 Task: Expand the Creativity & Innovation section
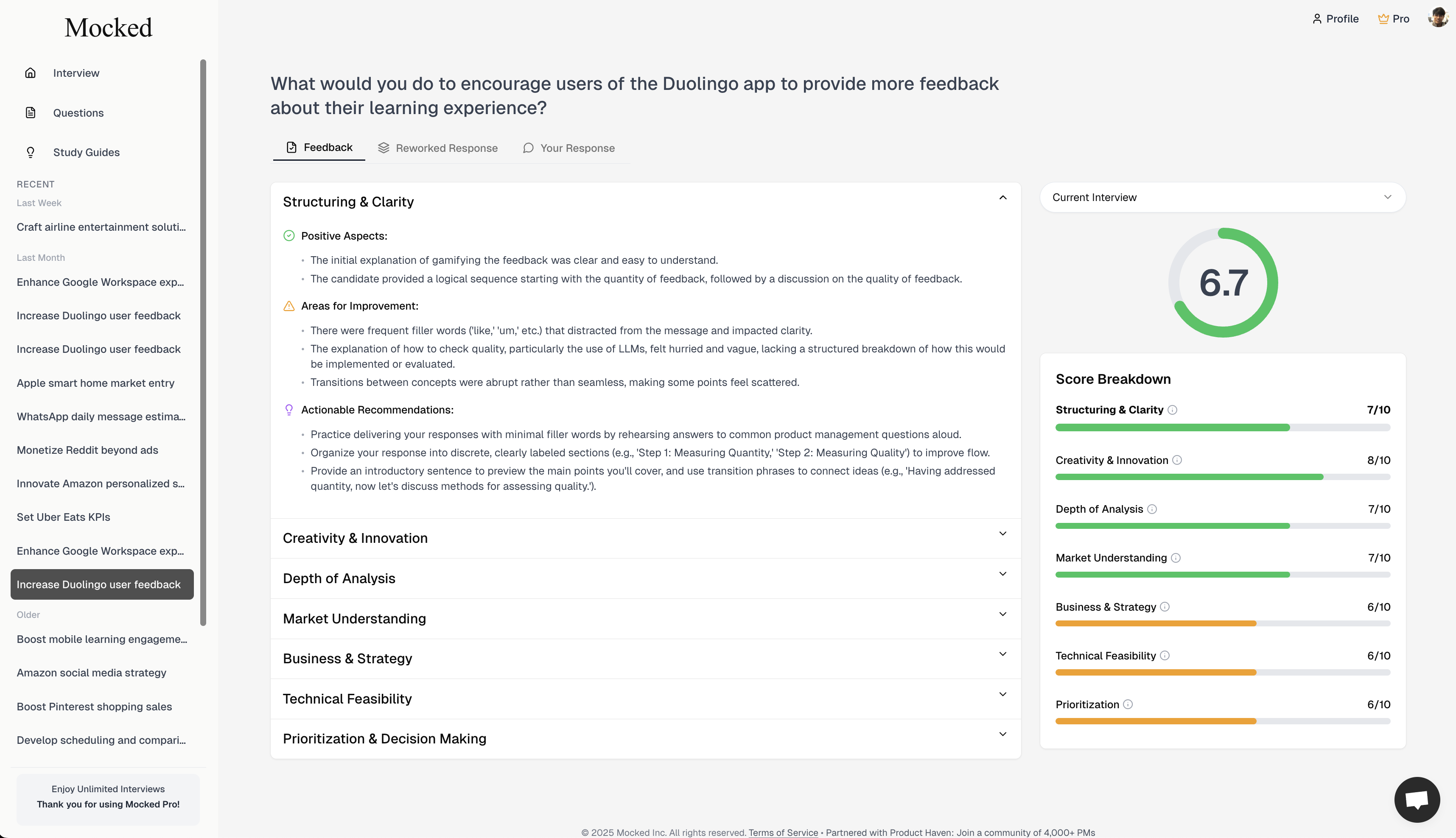tap(645, 538)
